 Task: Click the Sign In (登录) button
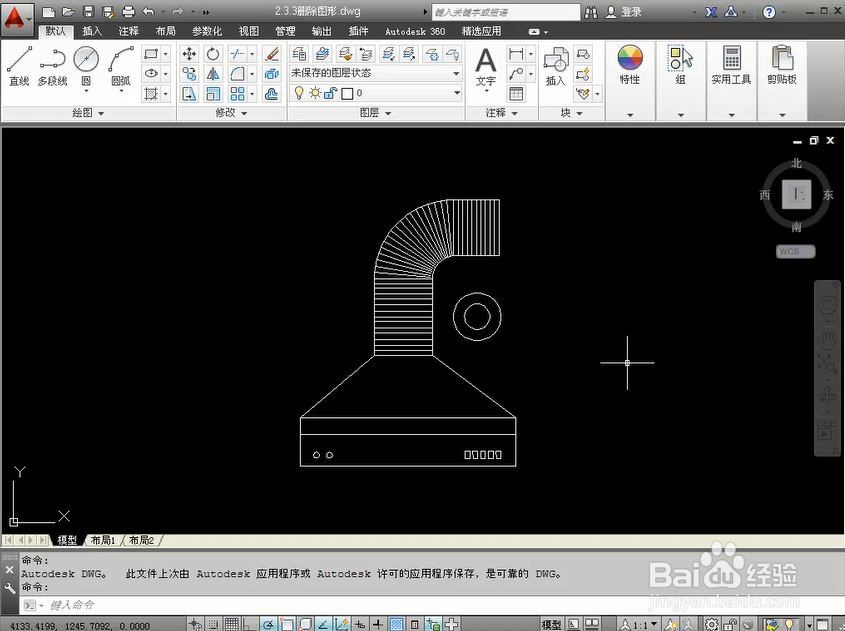coord(624,12)
